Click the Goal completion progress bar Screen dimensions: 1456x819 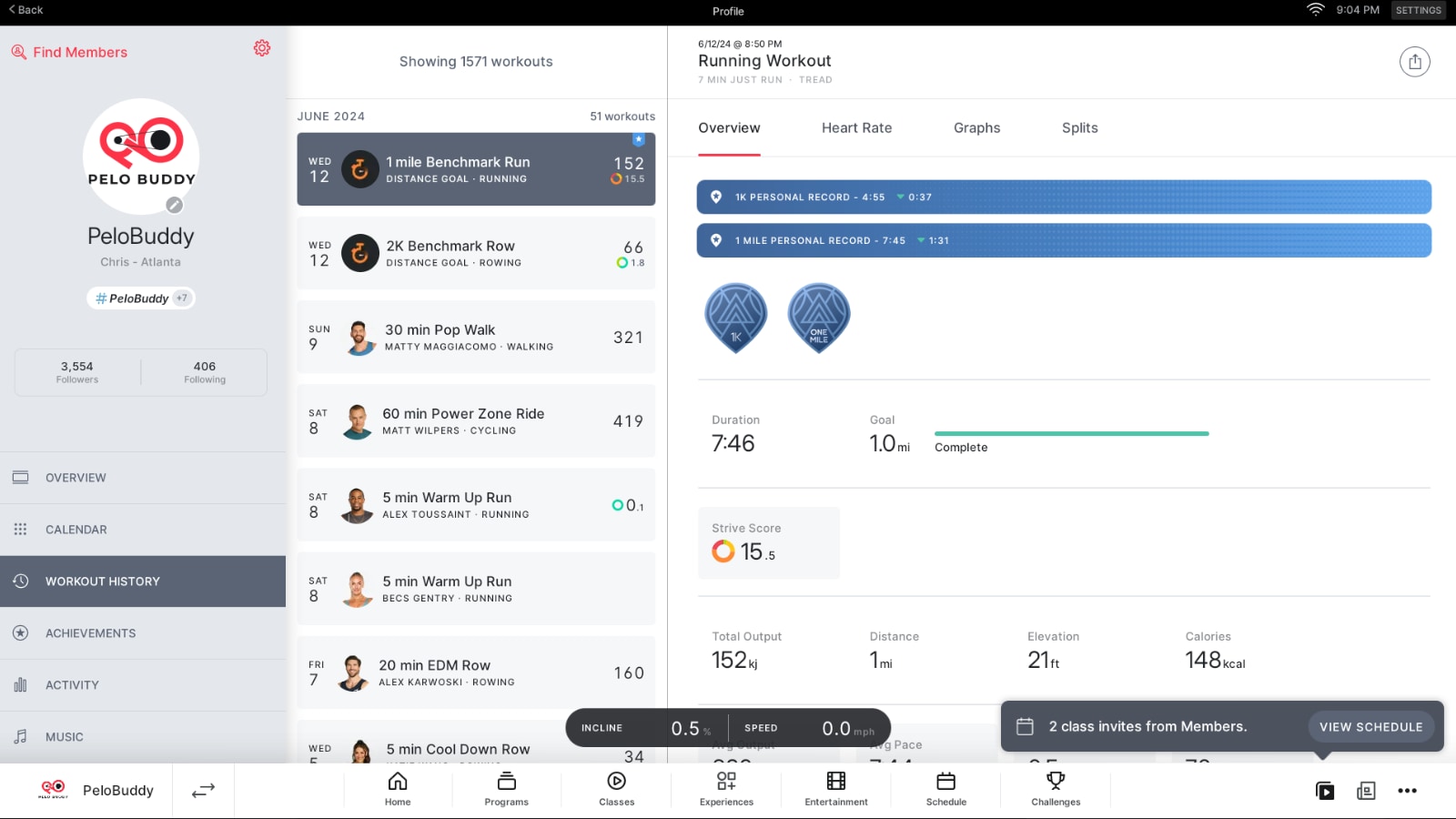1072,434
